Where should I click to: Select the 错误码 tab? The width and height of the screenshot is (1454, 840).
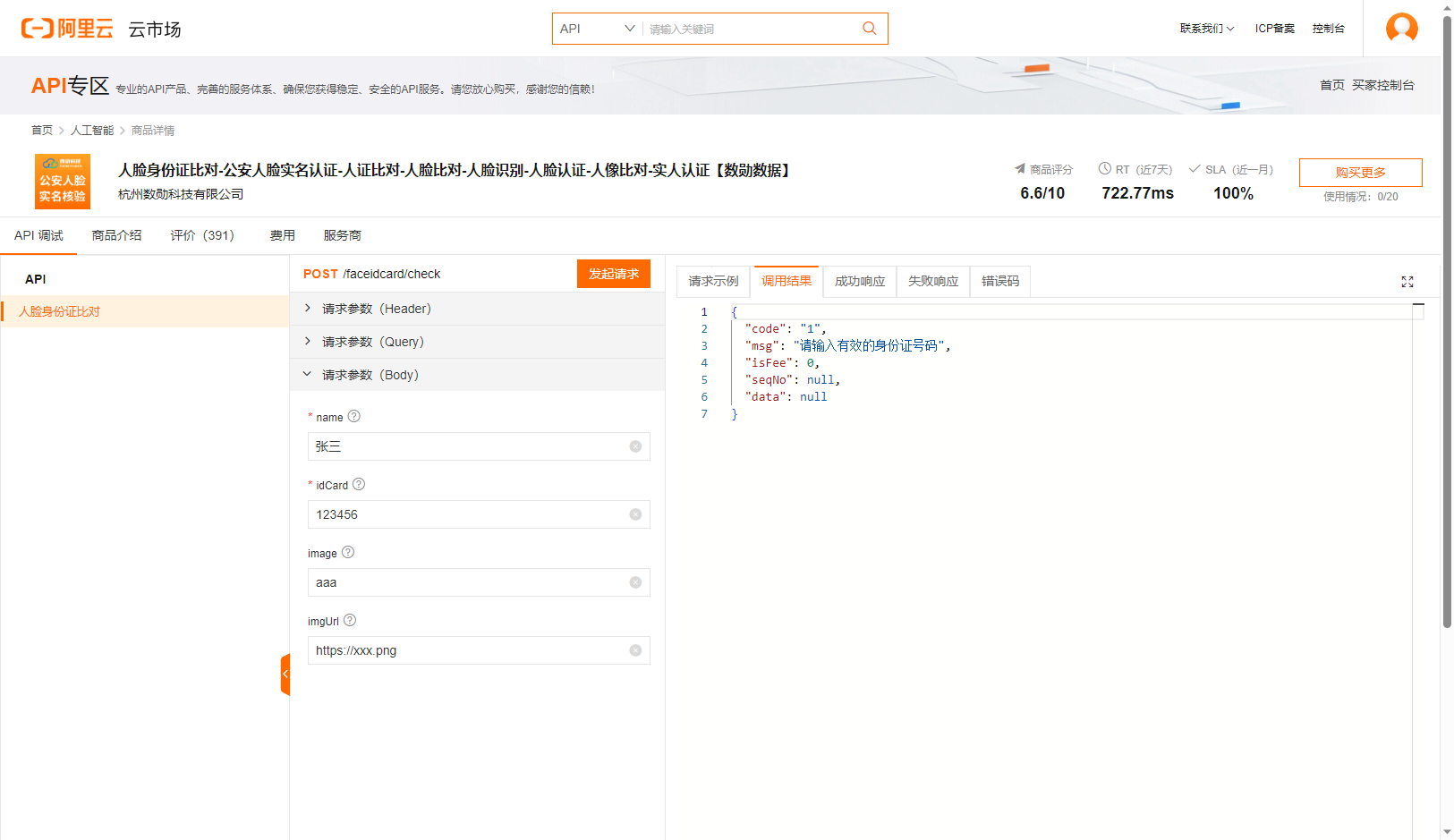1000,281
